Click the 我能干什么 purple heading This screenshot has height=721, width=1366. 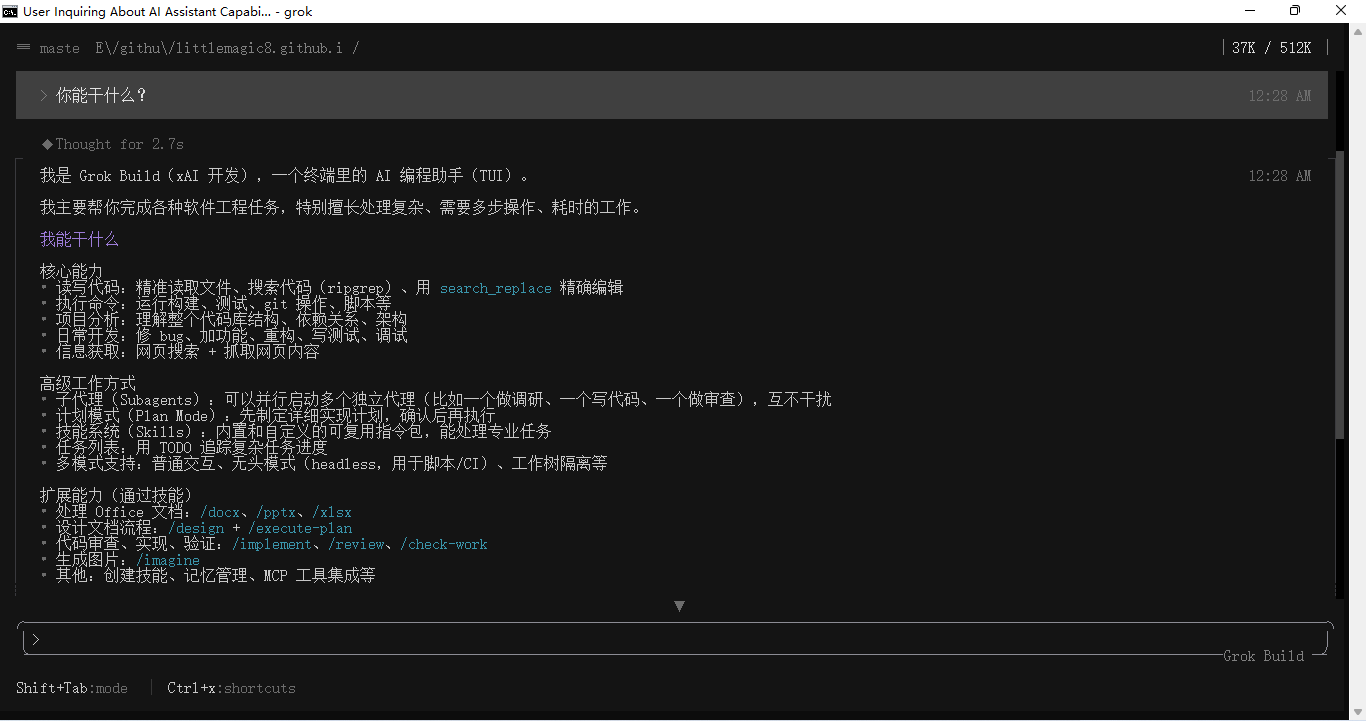tap(79, 239)
